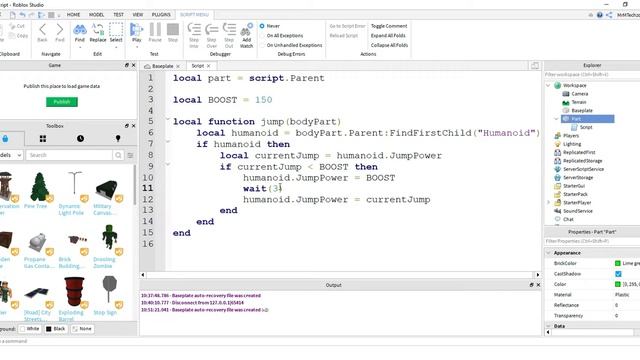Click the Toolbox search field

click(x=69, y=155)
